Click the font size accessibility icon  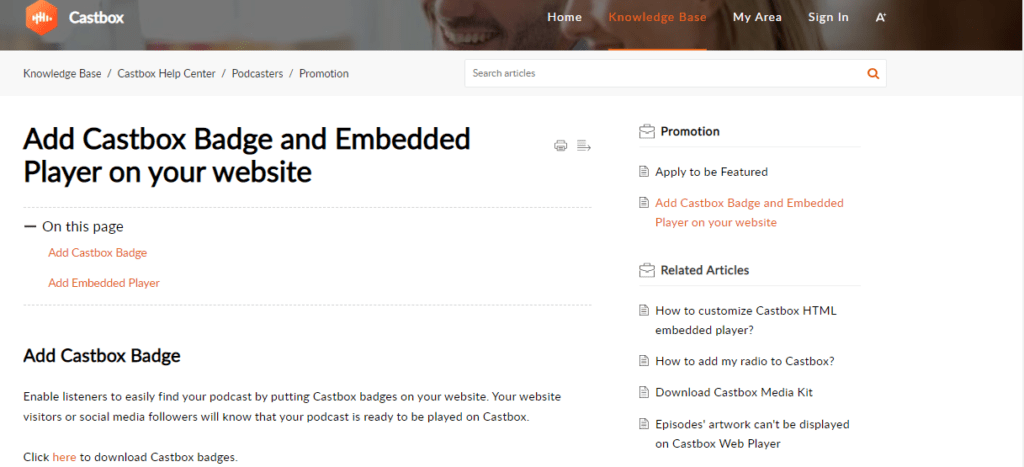[880, 17]
